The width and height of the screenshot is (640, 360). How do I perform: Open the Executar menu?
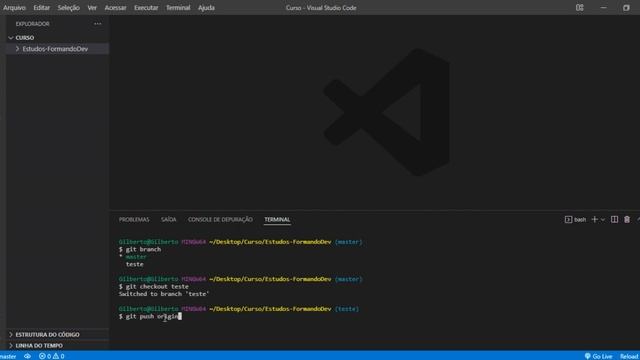(146, 8)
